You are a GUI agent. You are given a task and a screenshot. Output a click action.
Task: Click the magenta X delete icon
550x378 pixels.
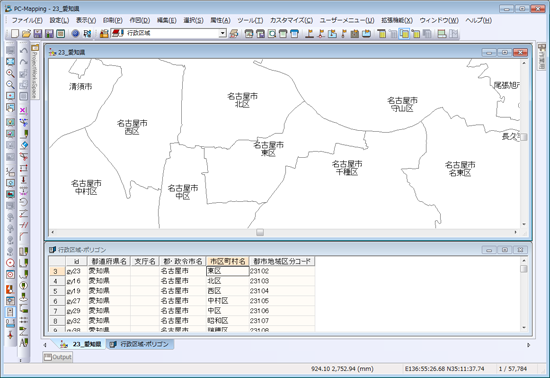point(24,111)
